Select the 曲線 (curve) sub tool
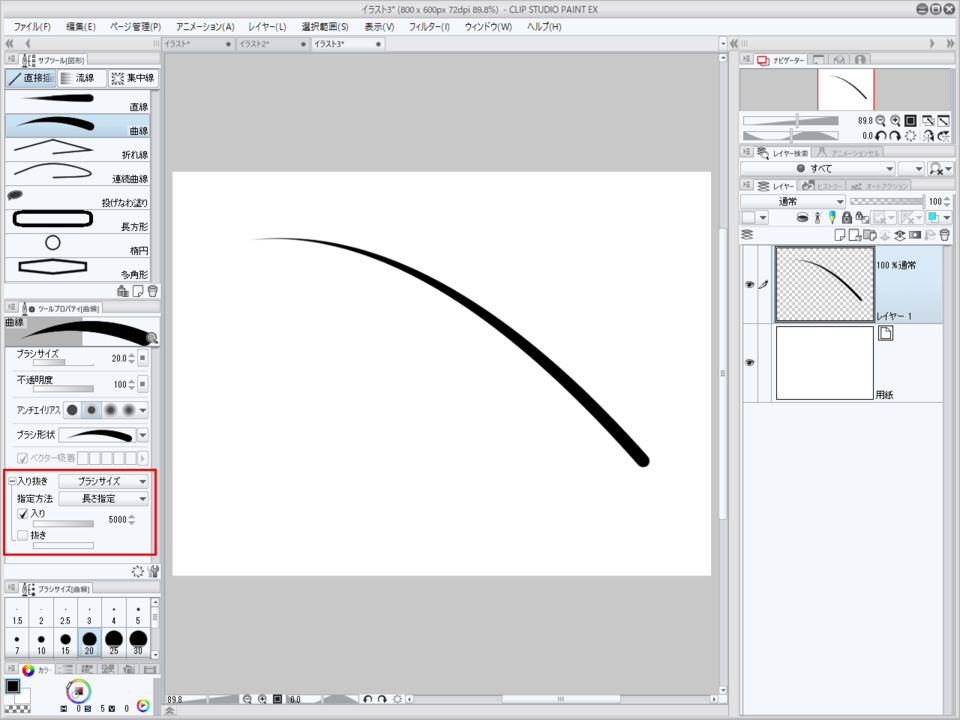 point(78,126)
